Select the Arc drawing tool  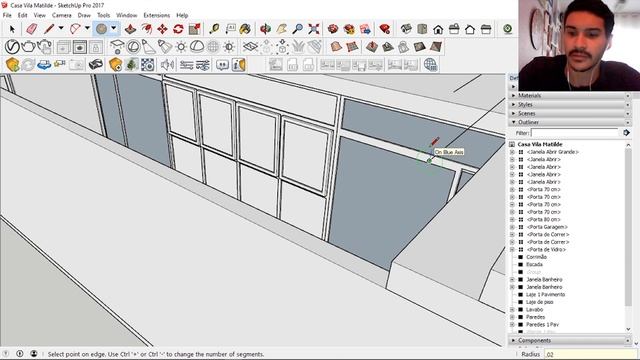click(75, 29)
